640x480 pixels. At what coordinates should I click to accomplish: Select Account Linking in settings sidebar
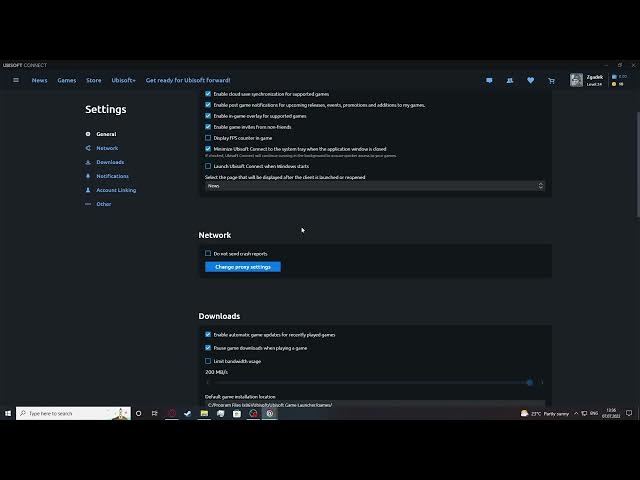[116, 190]
